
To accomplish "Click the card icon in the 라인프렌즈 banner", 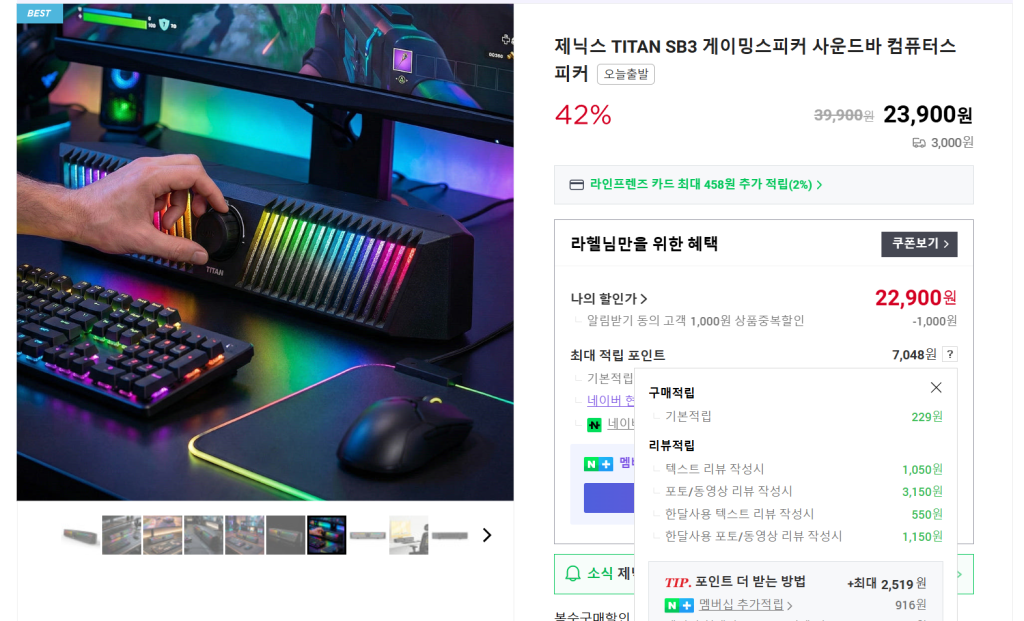I will coord(576,185).
